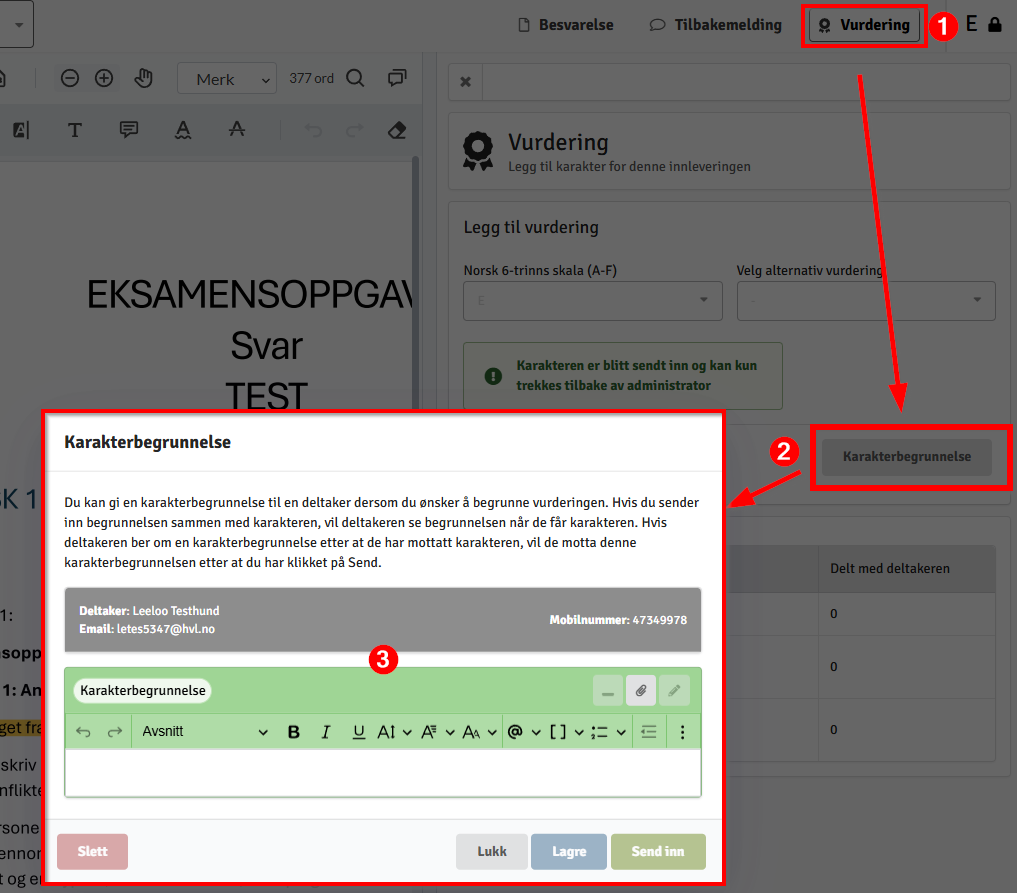
Task: Click the zoom in plus icon
Action: (104, 78)
